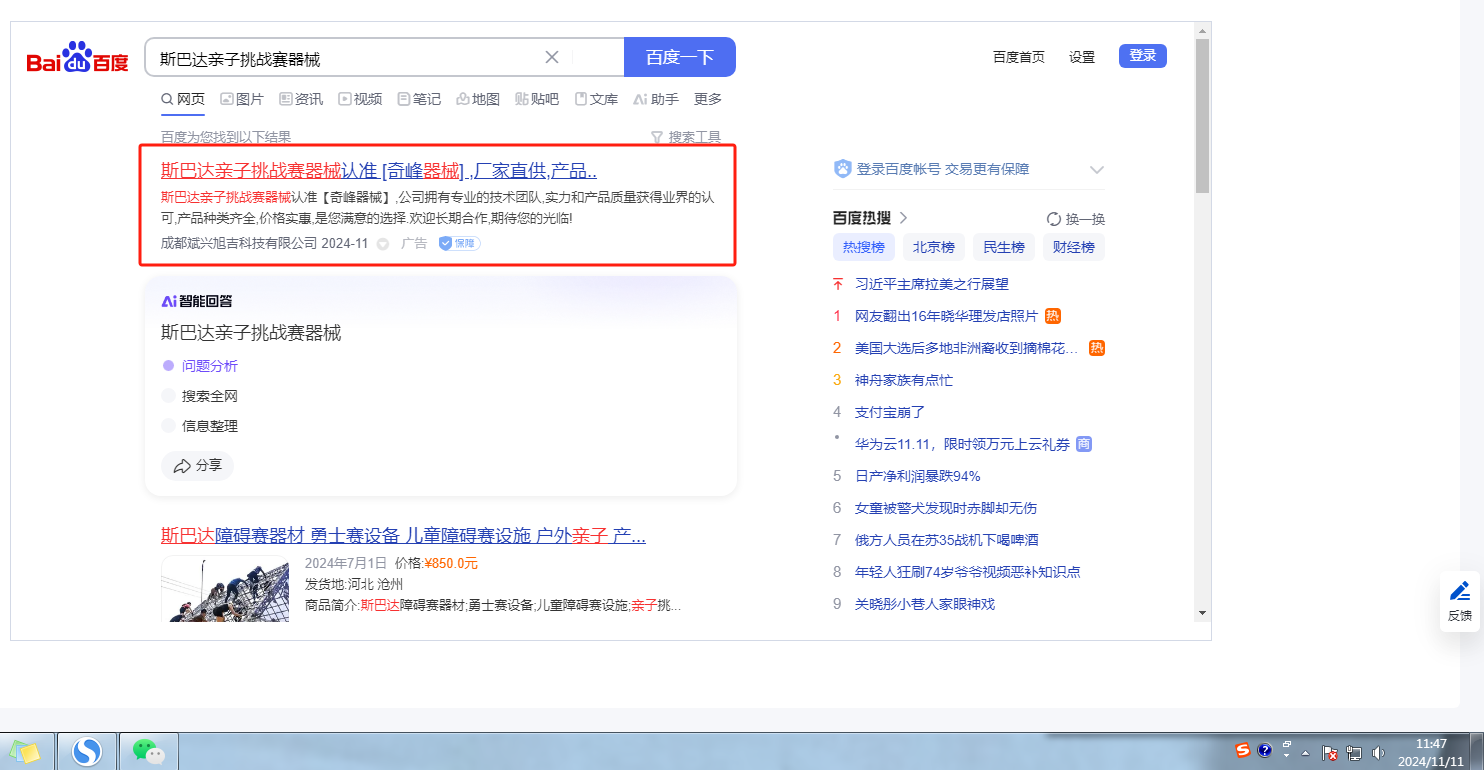Open the 斯巴达障碍赛器材 result thumbnail
1484x770 pixels.
tap(225, 589)
